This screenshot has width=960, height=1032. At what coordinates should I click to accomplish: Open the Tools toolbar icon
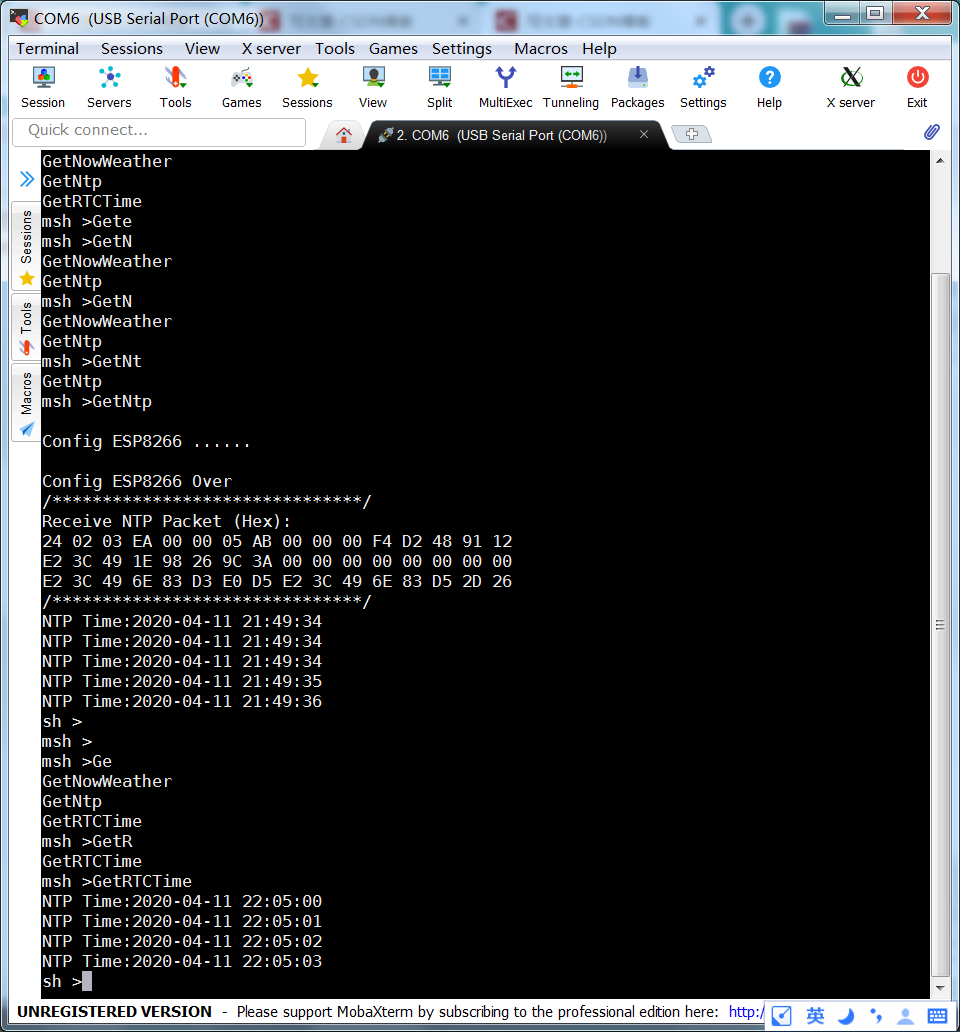coord(175,85)
